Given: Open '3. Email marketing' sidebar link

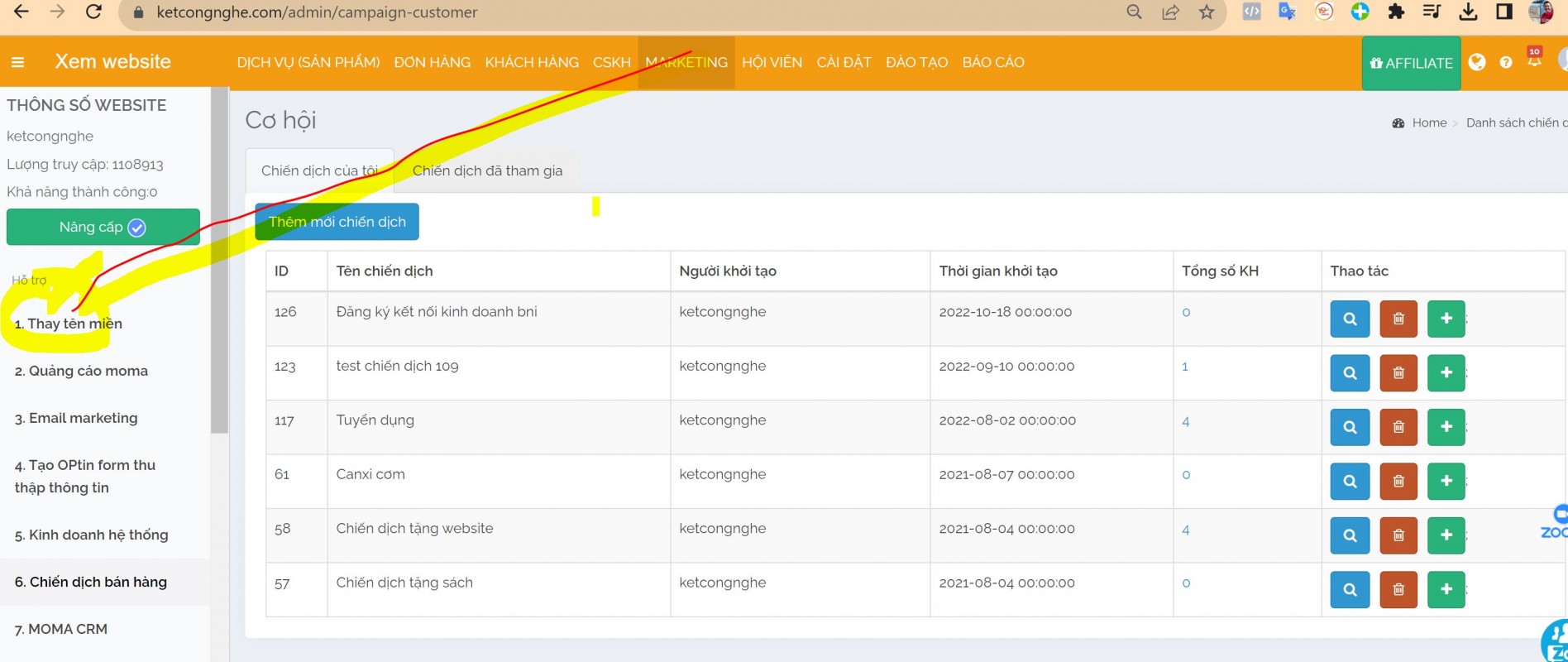Looking at the screenshot, I should coord(76,419).
